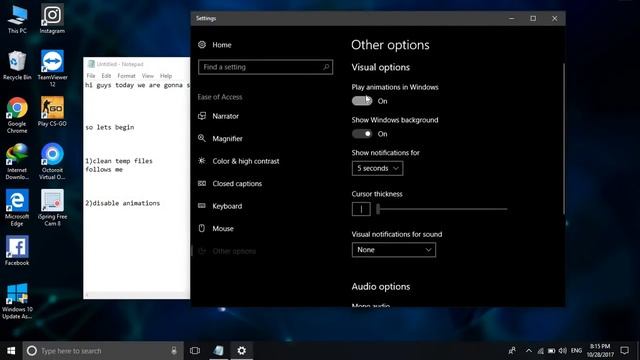Image resolution: width=640 pixels, height=360 pixels.
Task: Minimize the Settings window
Action: coord(512,18)
